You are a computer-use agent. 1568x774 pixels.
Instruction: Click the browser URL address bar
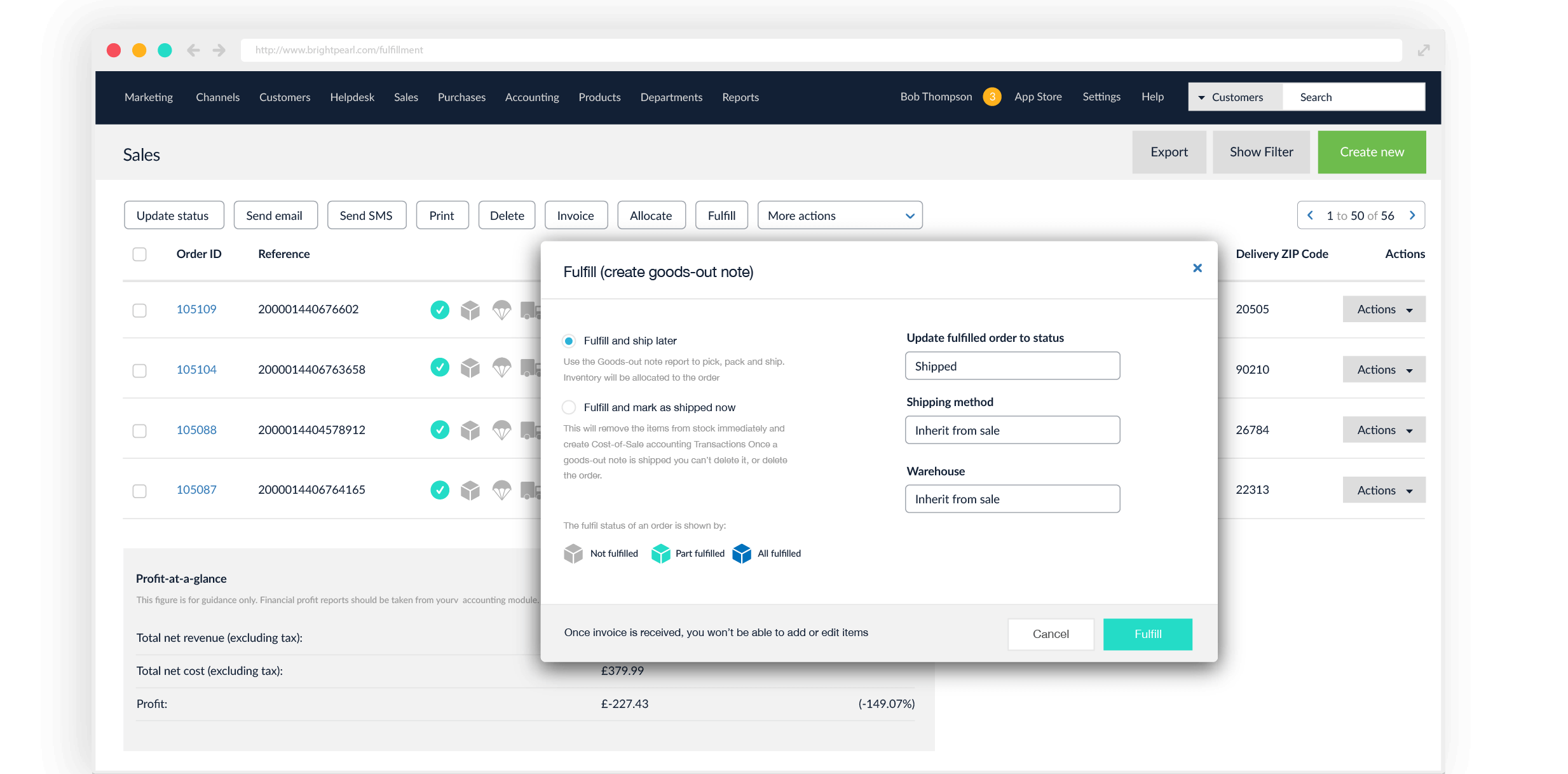click(x=821, y=50)
